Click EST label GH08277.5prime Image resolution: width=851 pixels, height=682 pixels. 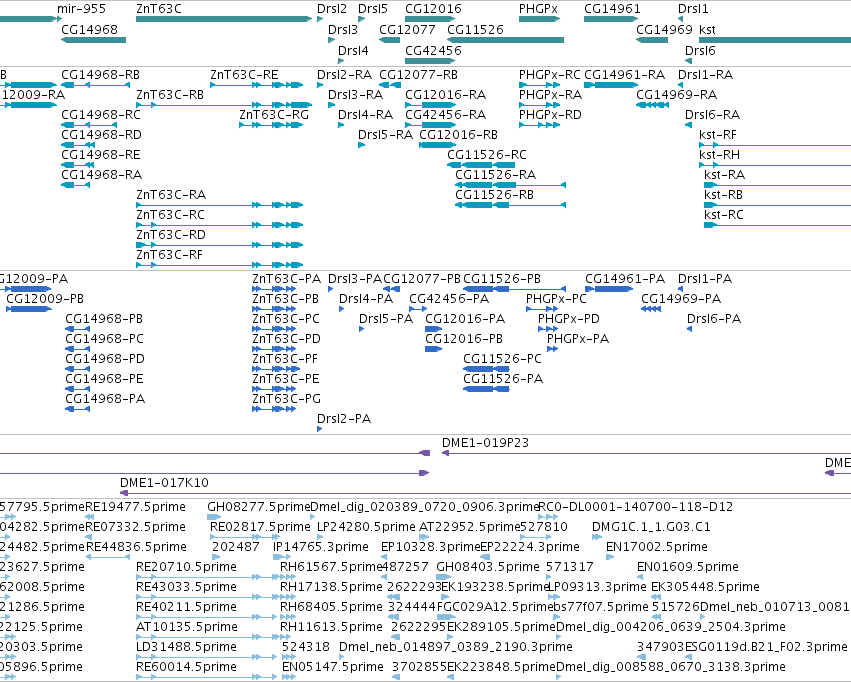click(x=258, y=506)
